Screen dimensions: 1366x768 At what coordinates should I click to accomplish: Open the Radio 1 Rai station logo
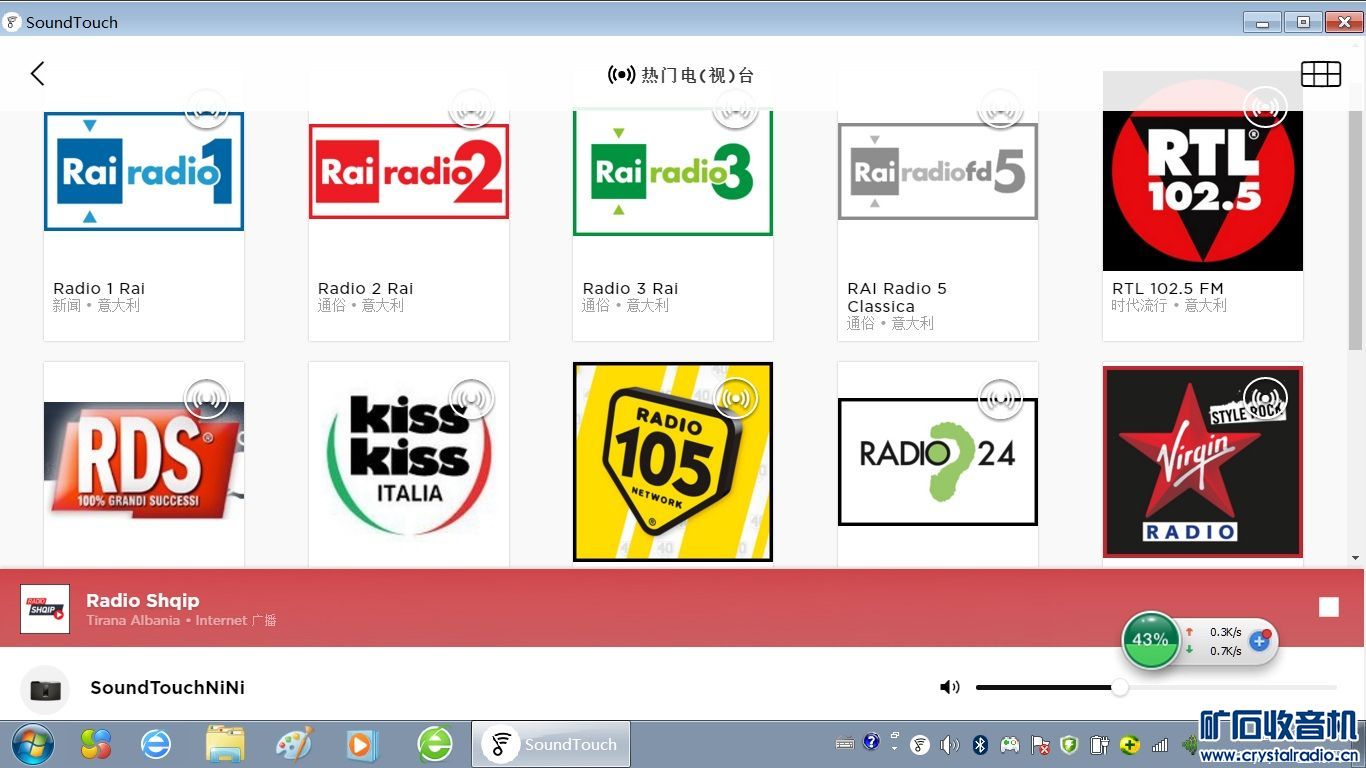coord(144,171)
